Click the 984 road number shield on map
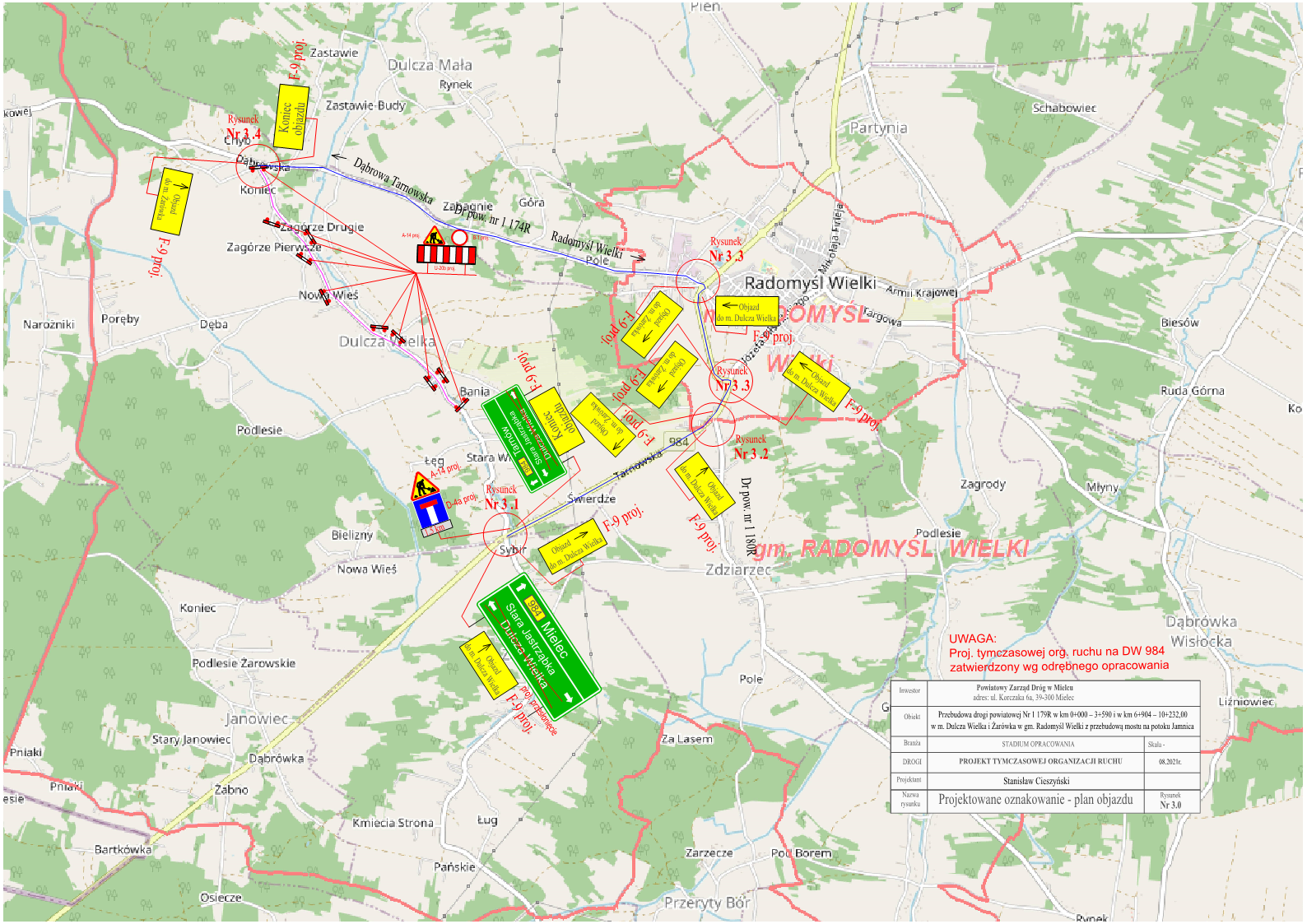This screenshot has height=924, width=1307. [678, 442]
